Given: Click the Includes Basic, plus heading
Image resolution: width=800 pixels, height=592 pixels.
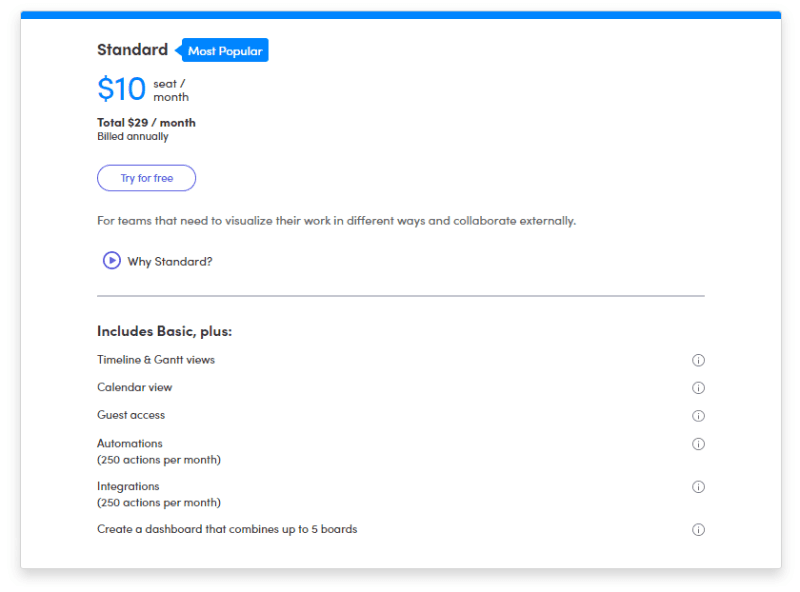Looking at the screenshot, I should click(164, 331).
